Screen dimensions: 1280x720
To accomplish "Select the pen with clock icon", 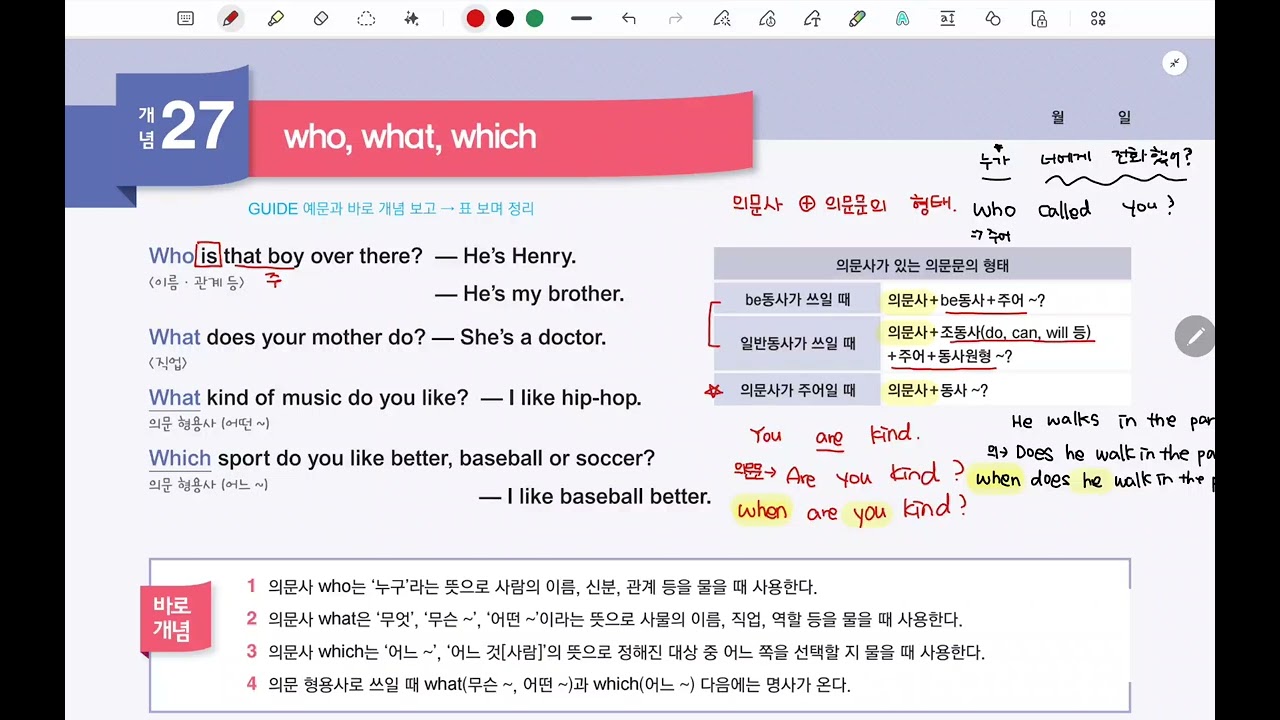I will (767, 18).
